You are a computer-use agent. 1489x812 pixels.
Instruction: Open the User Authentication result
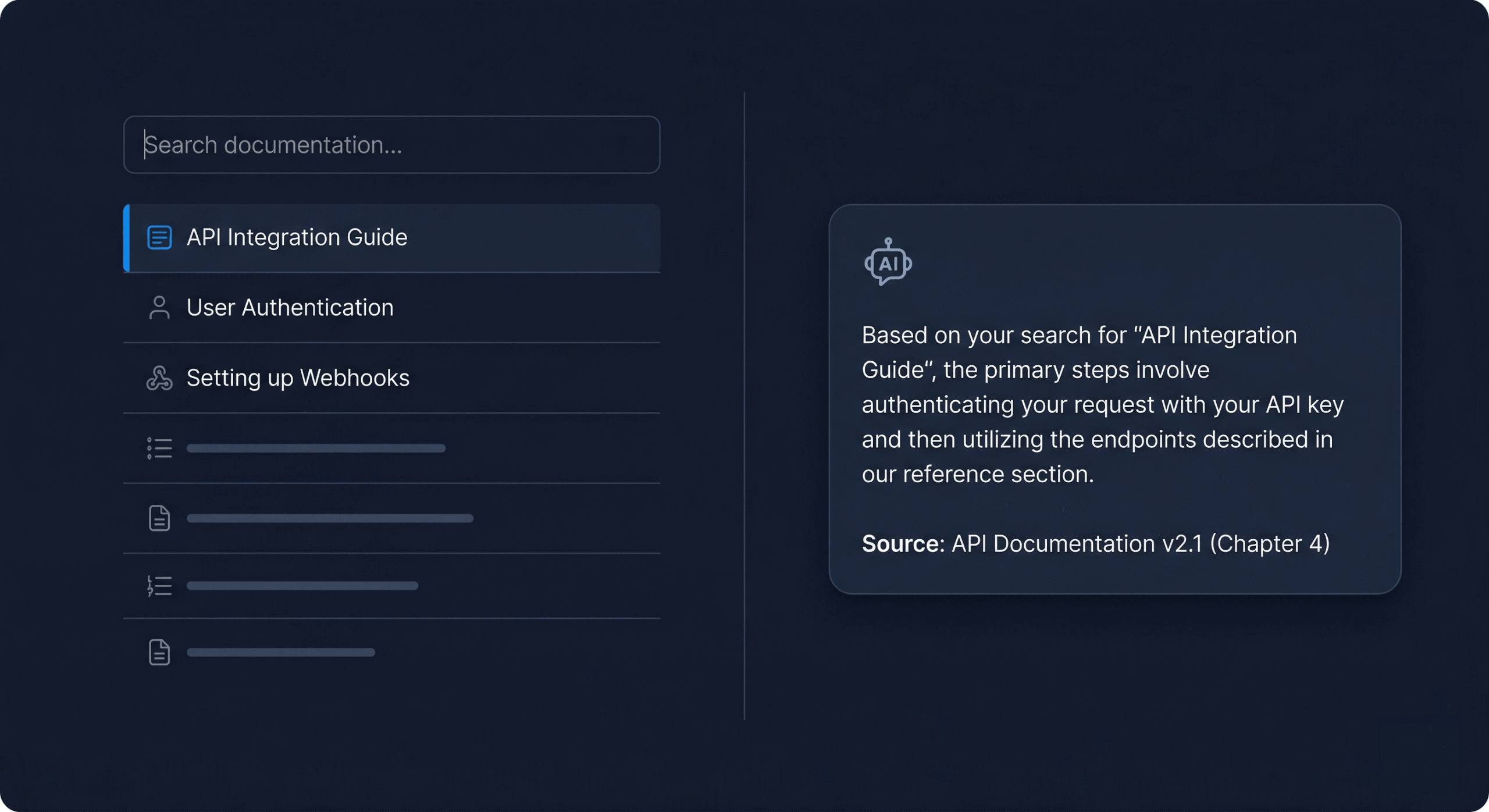[x=290, y=308]
